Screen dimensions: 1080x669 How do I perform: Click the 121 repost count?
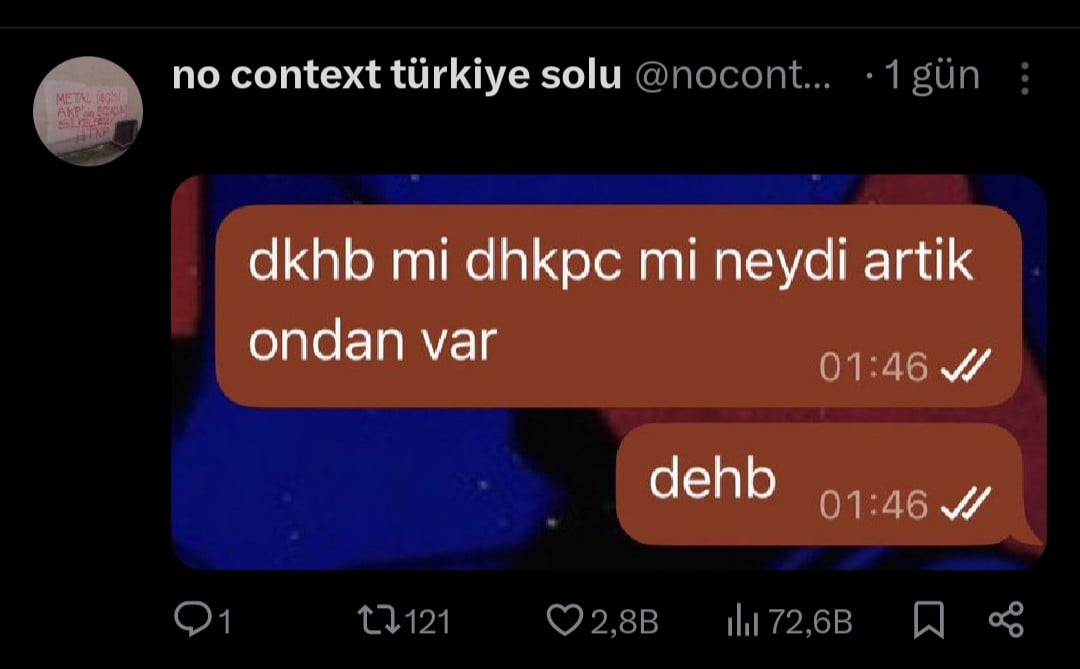coord(428,621)
